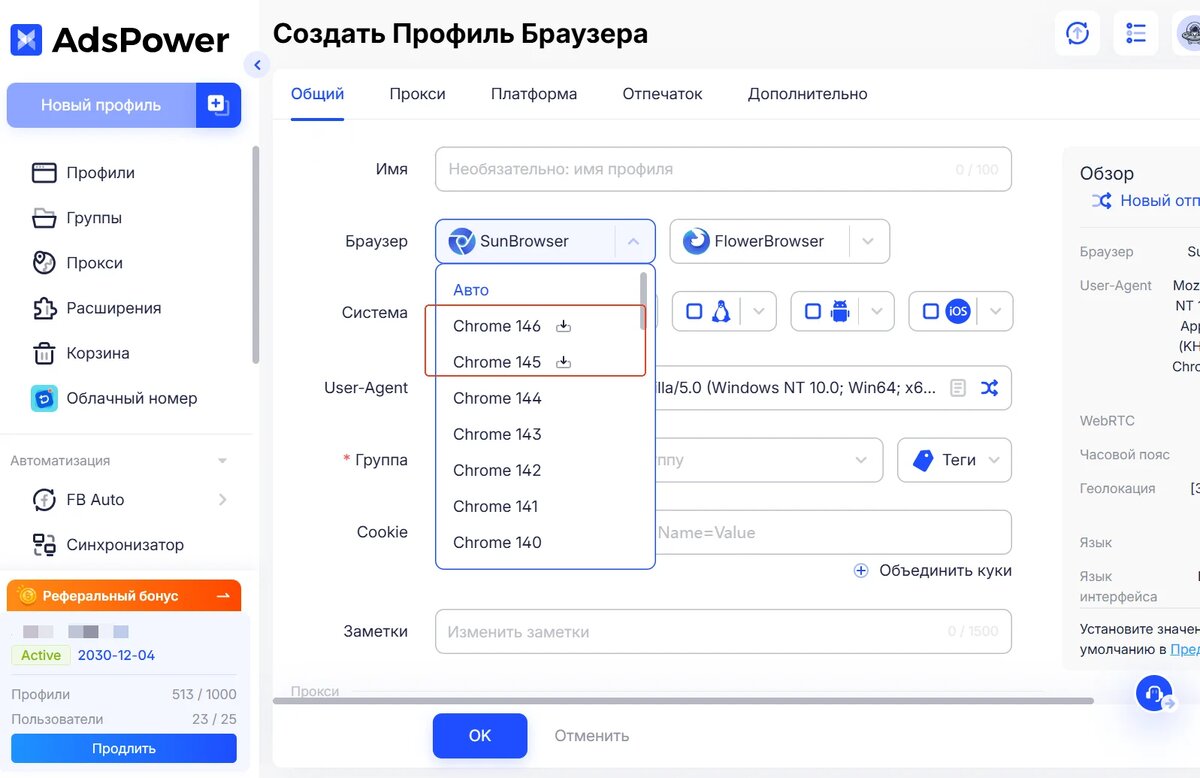Click the Новый отпечаток link
Image resolution: width=1200 pixels, height=778 pixels.
1159,200
